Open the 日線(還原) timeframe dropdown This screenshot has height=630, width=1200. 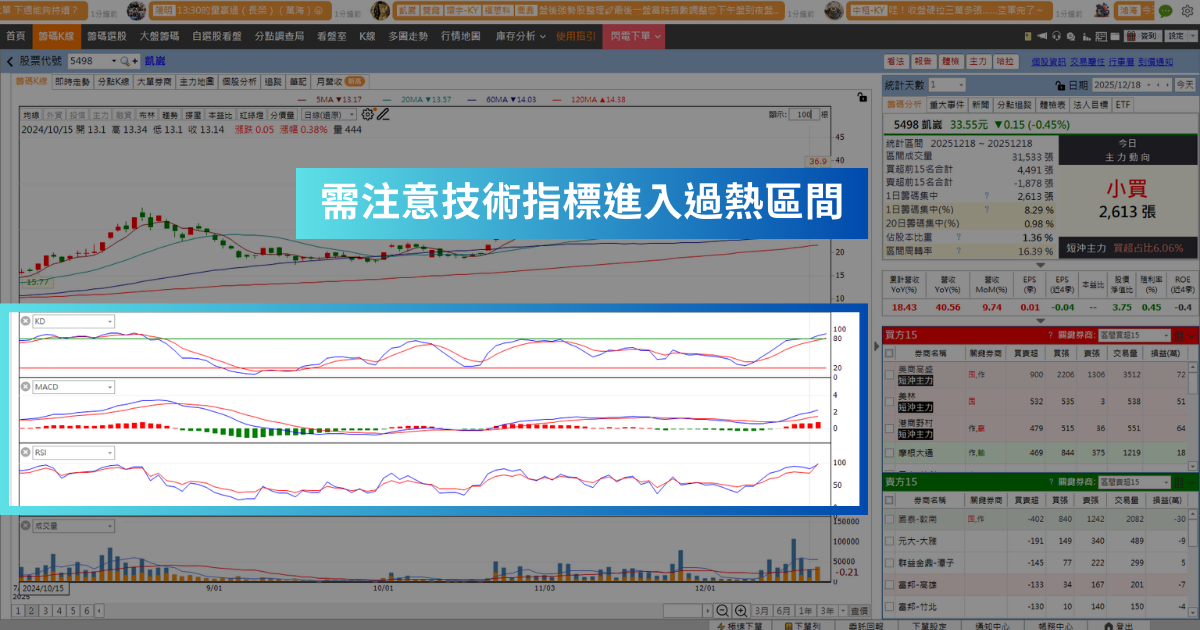(x=328, y=114)
